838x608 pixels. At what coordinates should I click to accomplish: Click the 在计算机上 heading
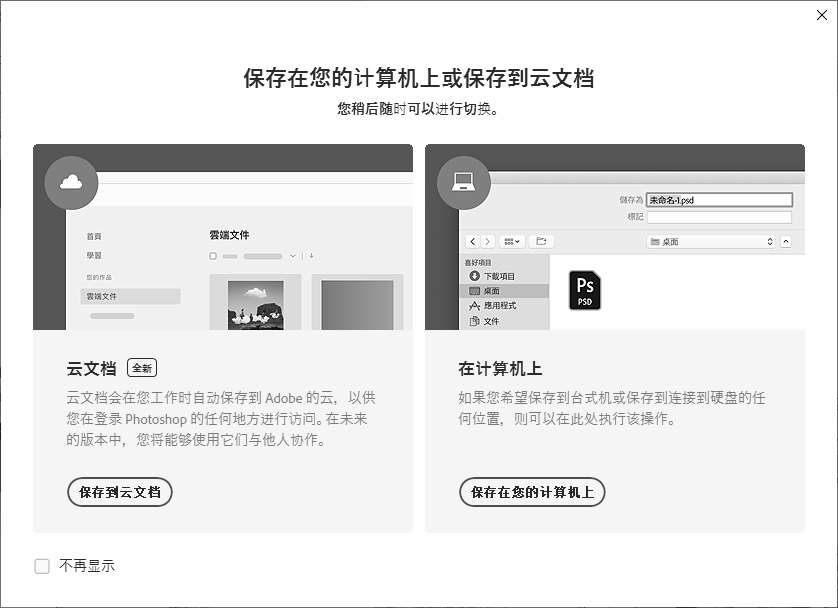click(x=500, y=369)
